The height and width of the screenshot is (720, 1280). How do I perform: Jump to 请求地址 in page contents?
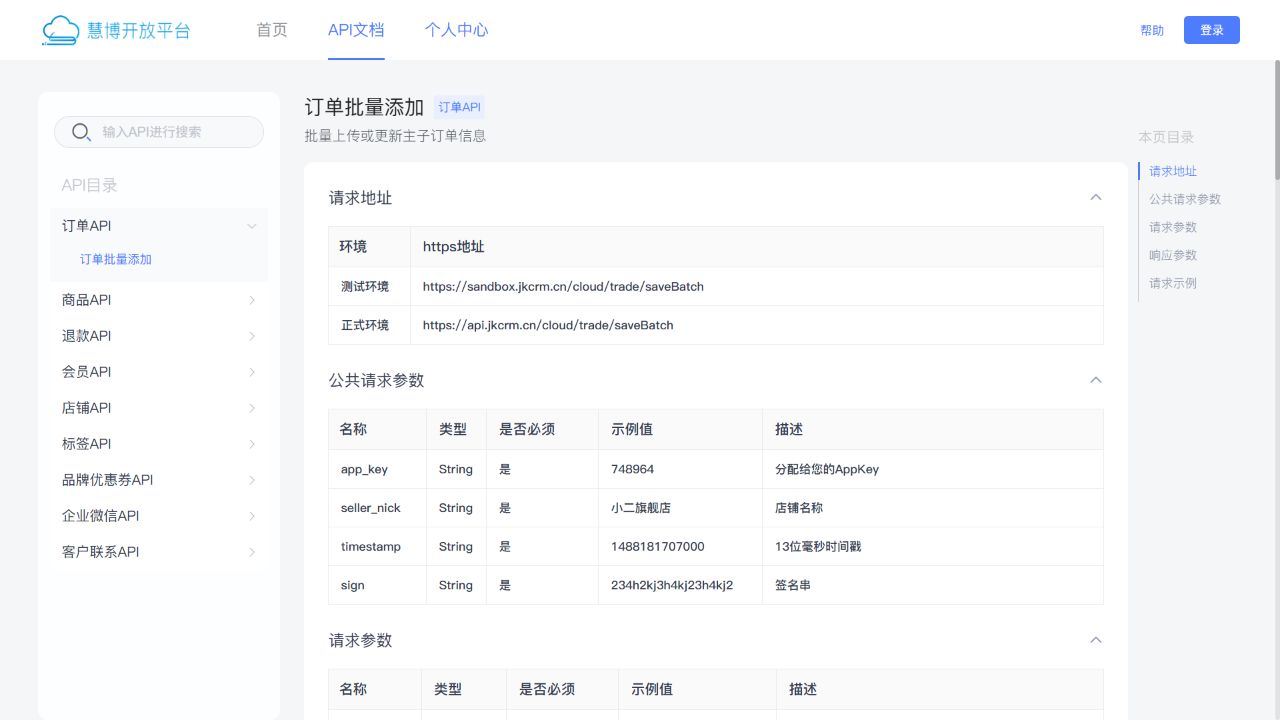coord(1173,171)
